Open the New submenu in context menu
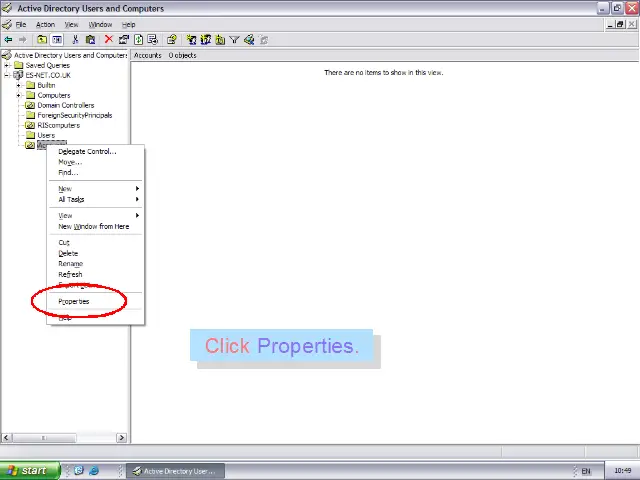This screenshot has height=480, width=640. tap(96, 189)
